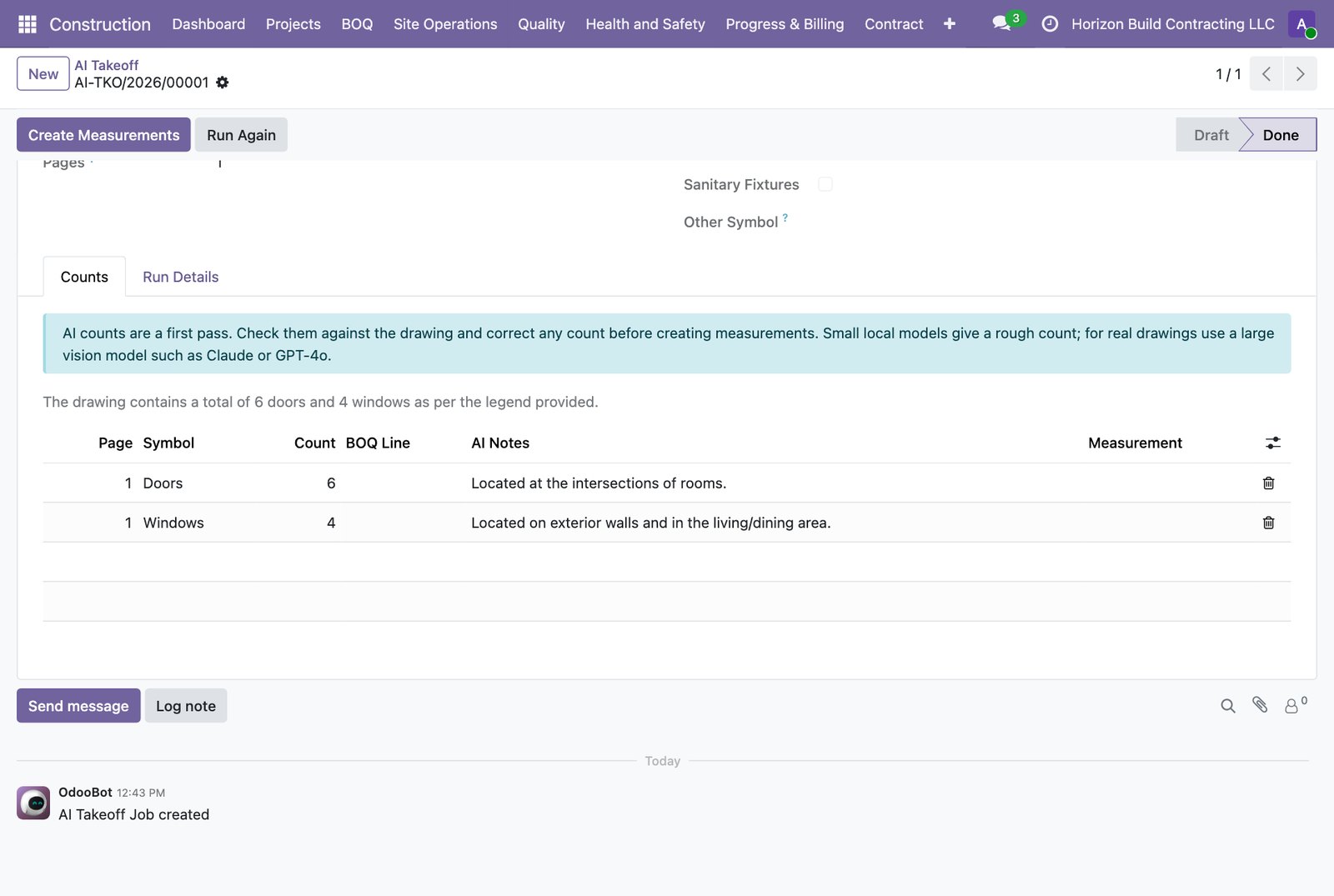The image size is (1334, 896).
Task: Open the Contract menu
Action: [x=894, y=24]
